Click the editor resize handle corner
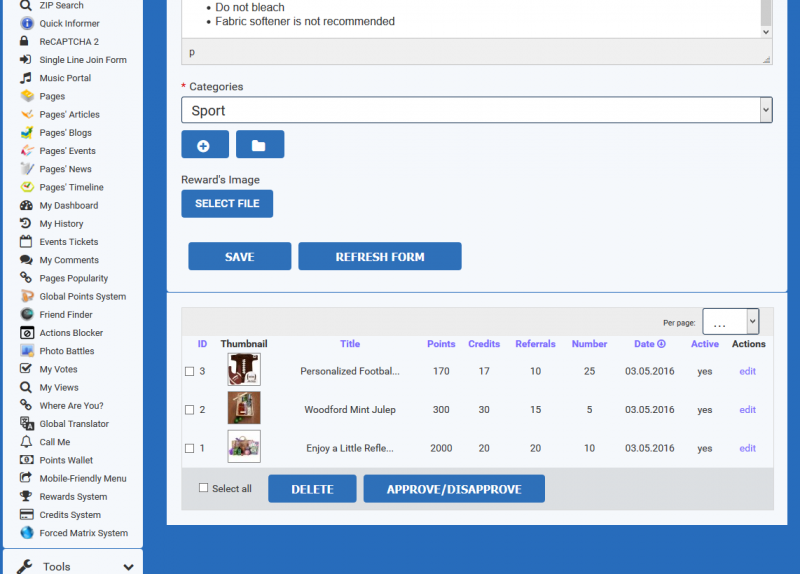800x574 pixels. pos(766,59)
